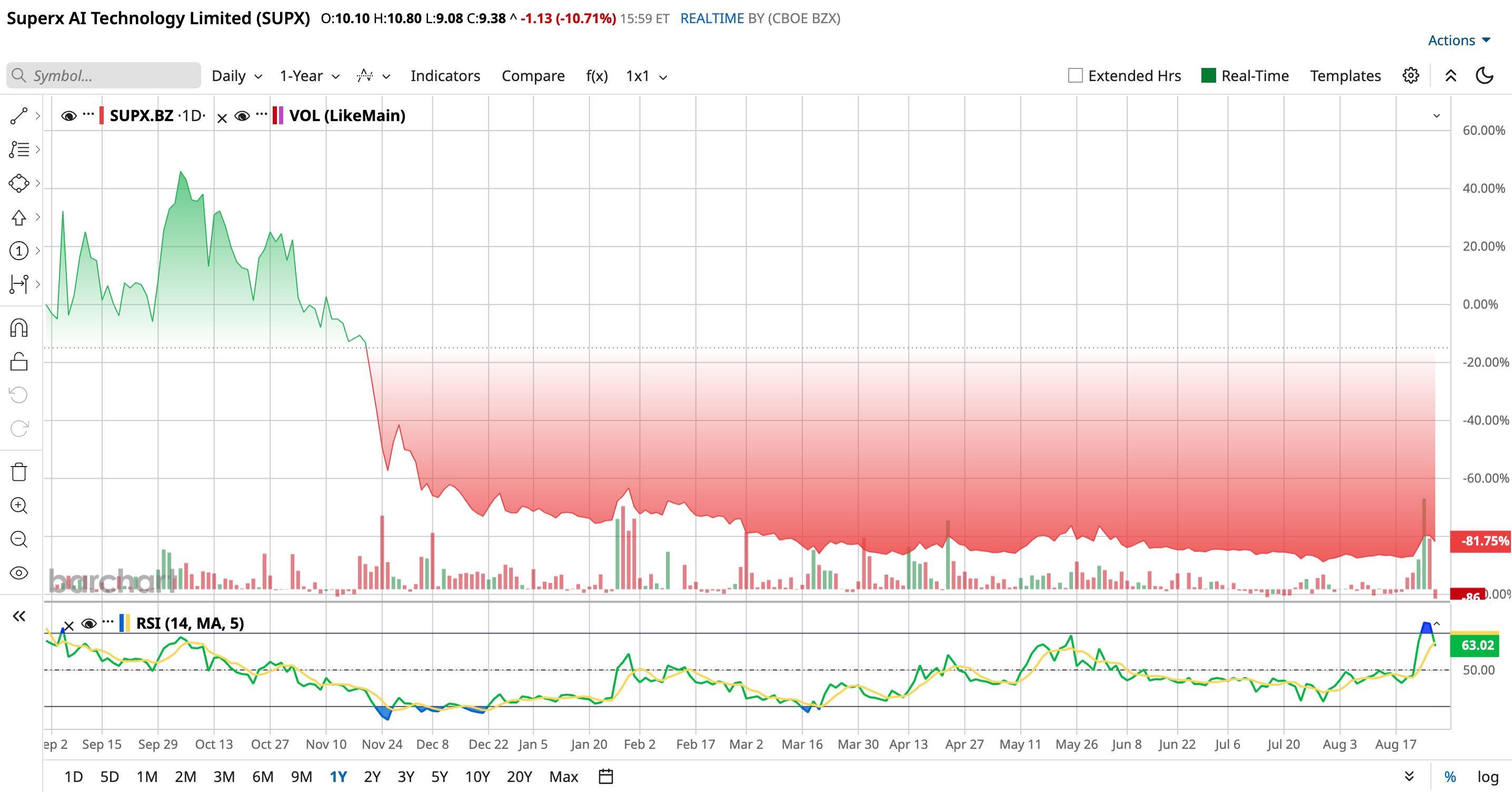
Task: Toggle the drawing lock icon
Action: click(x=19, y=361)
